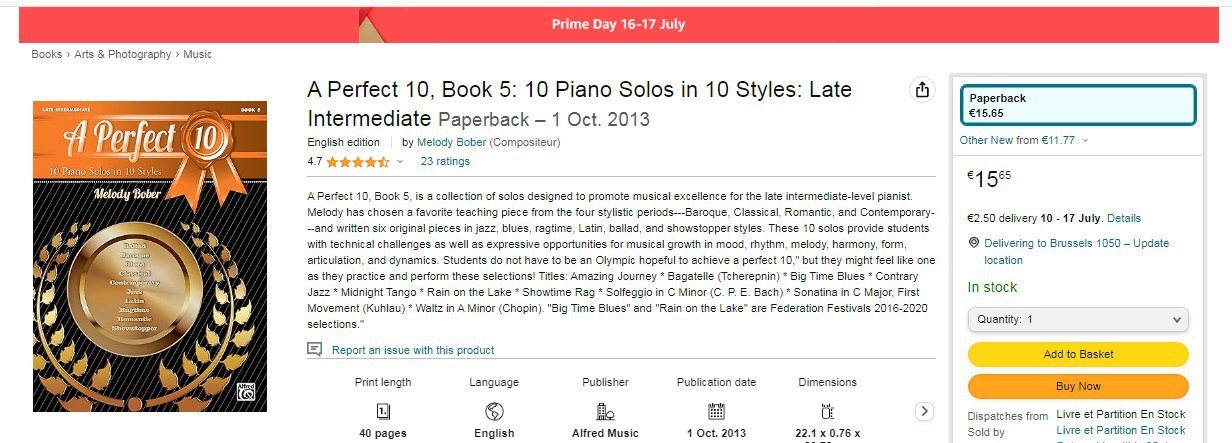Open the Quantity dropdown
The width and height of the screenshot is (1232, 443).
point(1078,319)
